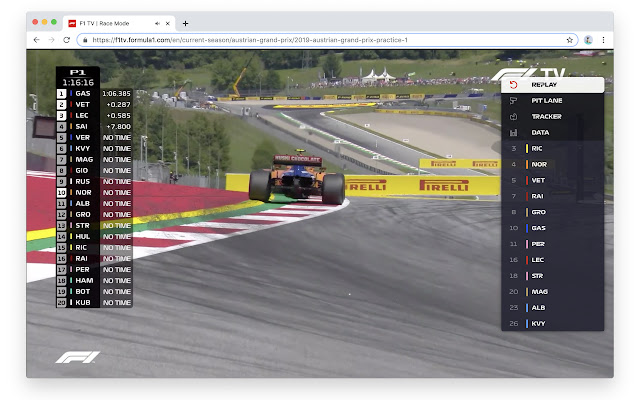Open the TRACKER view
This screenshot has height=400, width=640.
pyautogui.click(x=553, y=117)
